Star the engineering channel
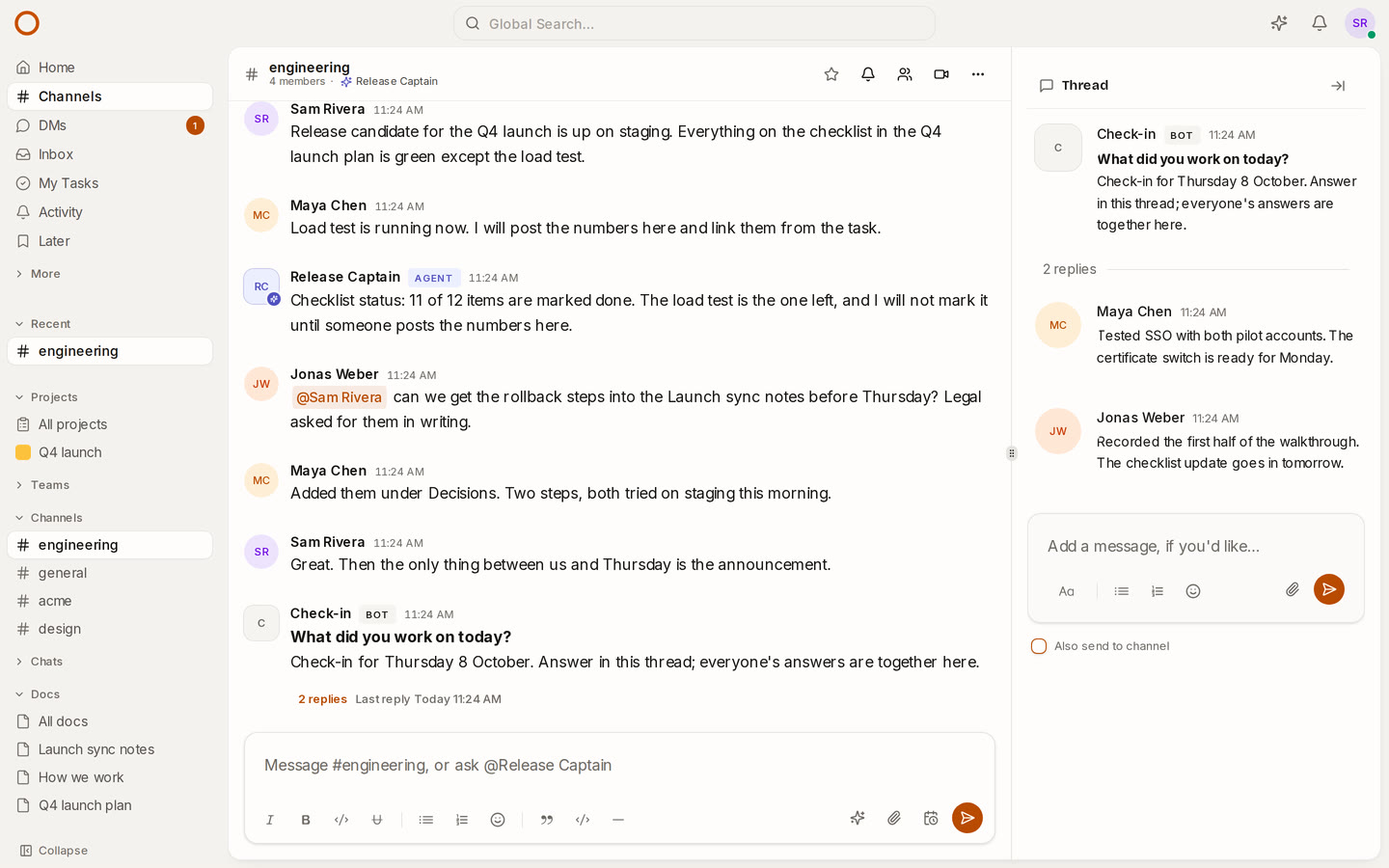The width and height of the screenshot is (1389, 868). pos(831,74)
